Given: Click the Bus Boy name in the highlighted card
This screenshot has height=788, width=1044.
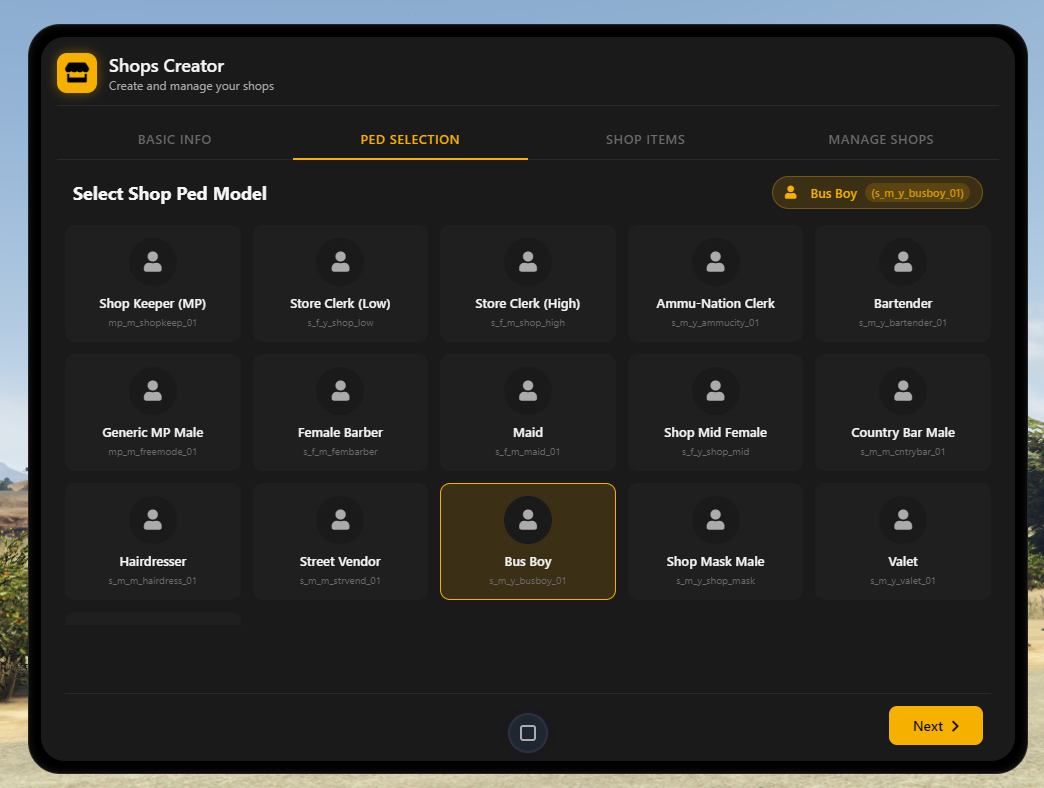Looking at the screenshot, I should click(528, 562).
